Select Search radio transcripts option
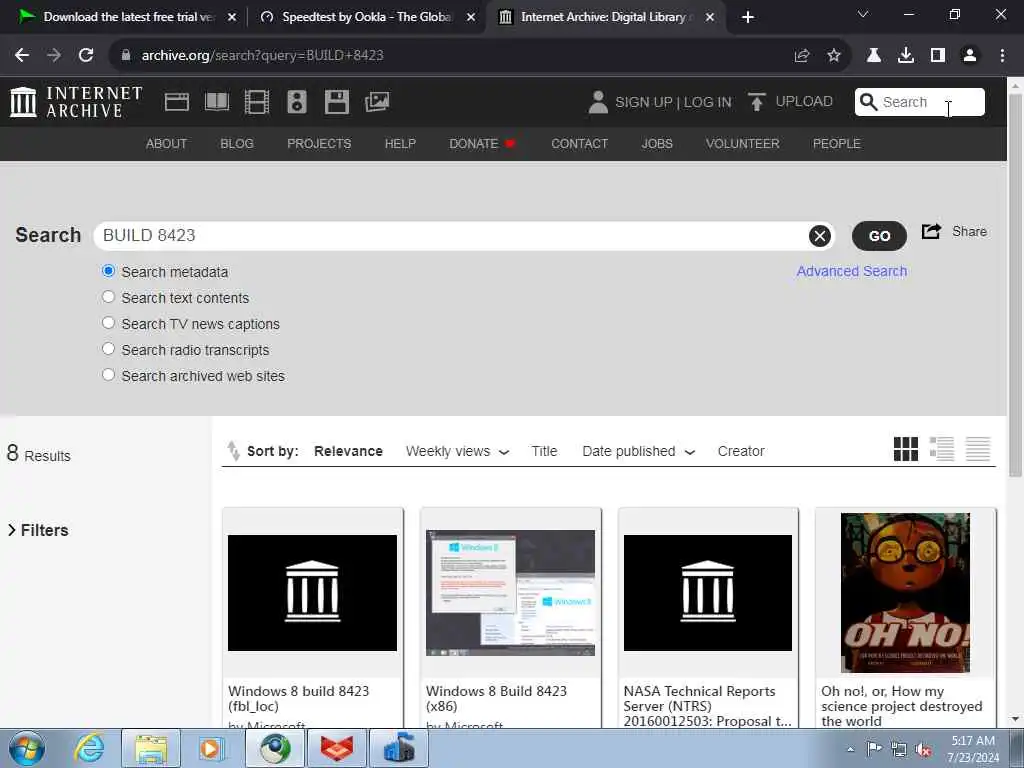 (x=108, y=349)
